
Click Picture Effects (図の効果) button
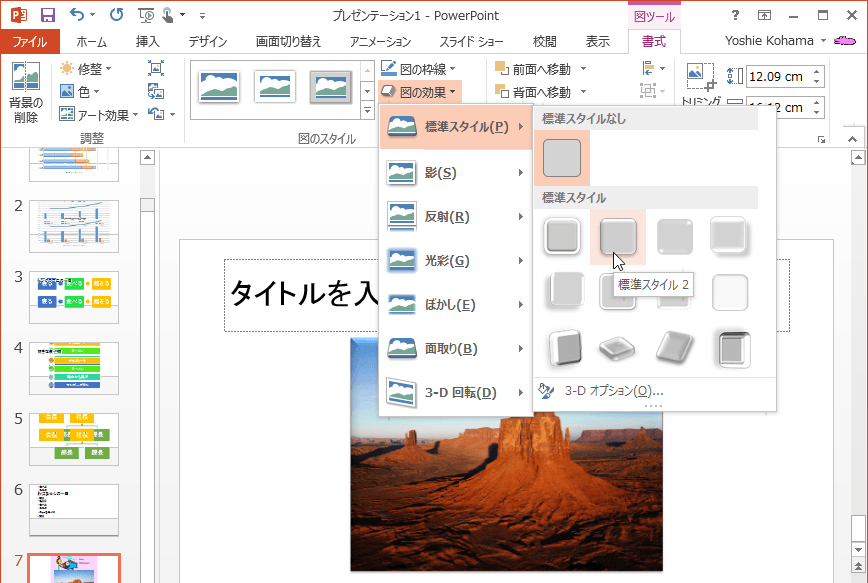[x=418, y=92]
